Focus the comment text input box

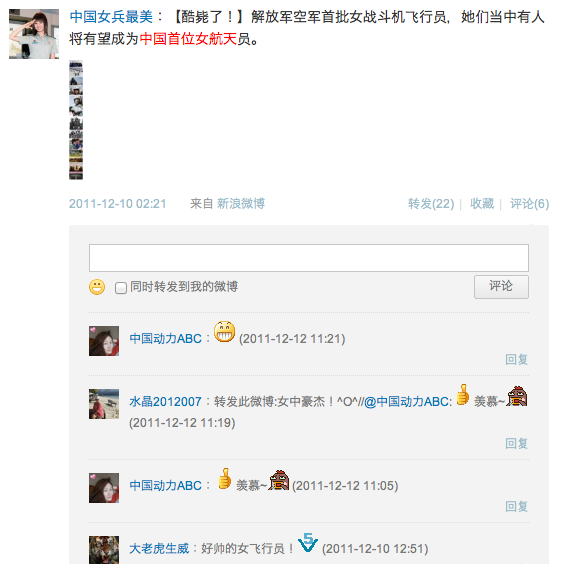click(309, 258)
